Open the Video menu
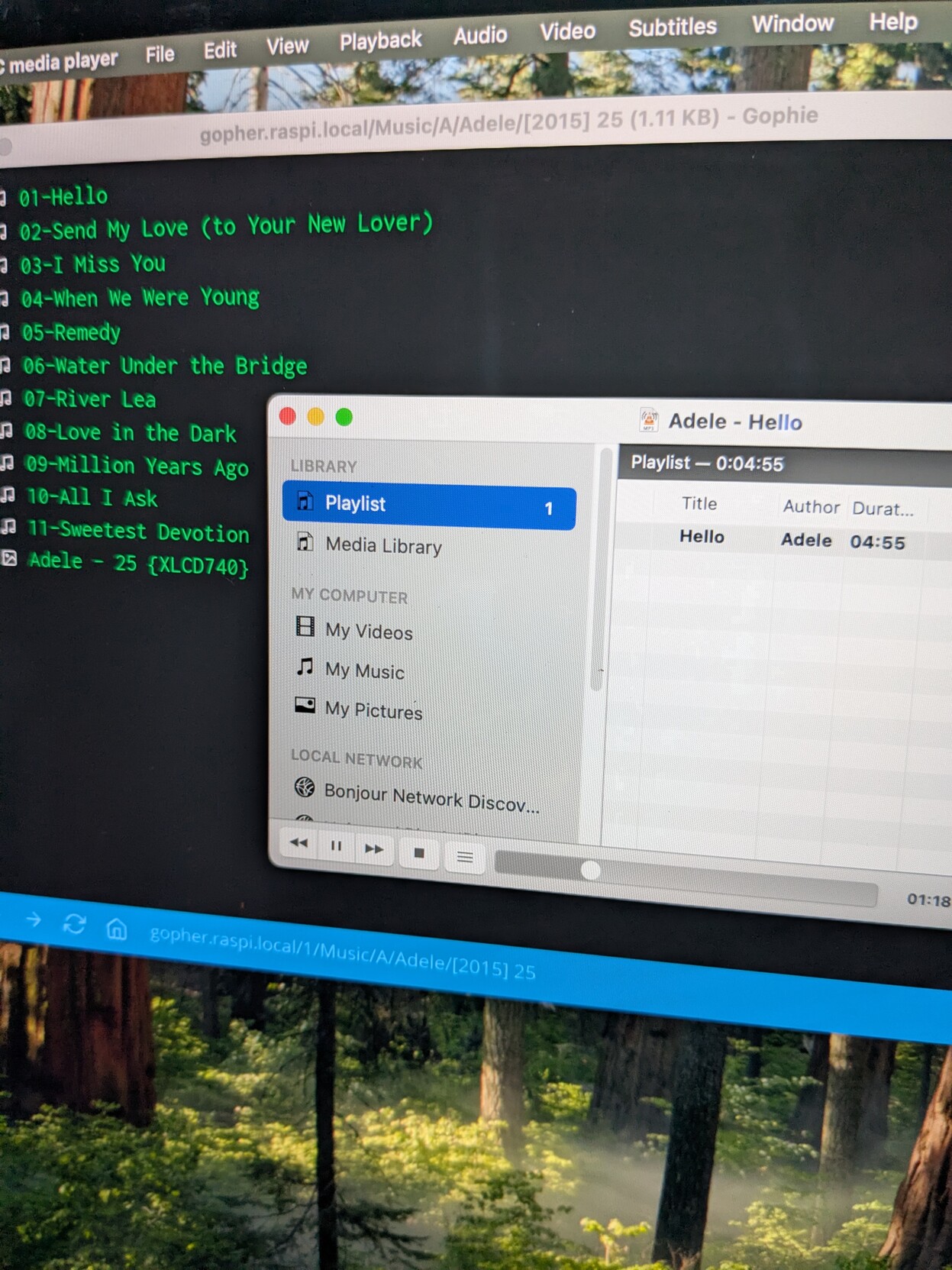The image size is (952, 1270). tap(567, 31)
